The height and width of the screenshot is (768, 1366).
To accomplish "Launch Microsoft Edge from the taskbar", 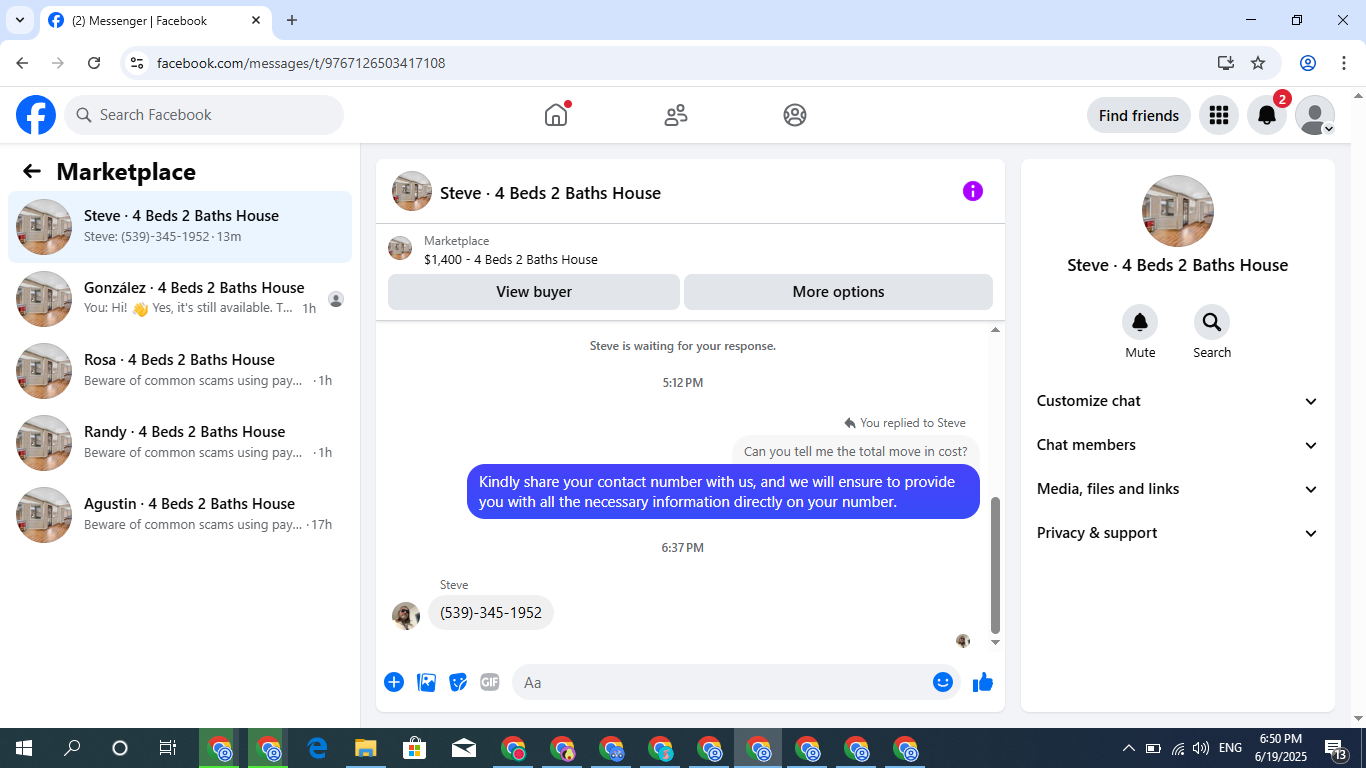I will [x=318, y=748].
